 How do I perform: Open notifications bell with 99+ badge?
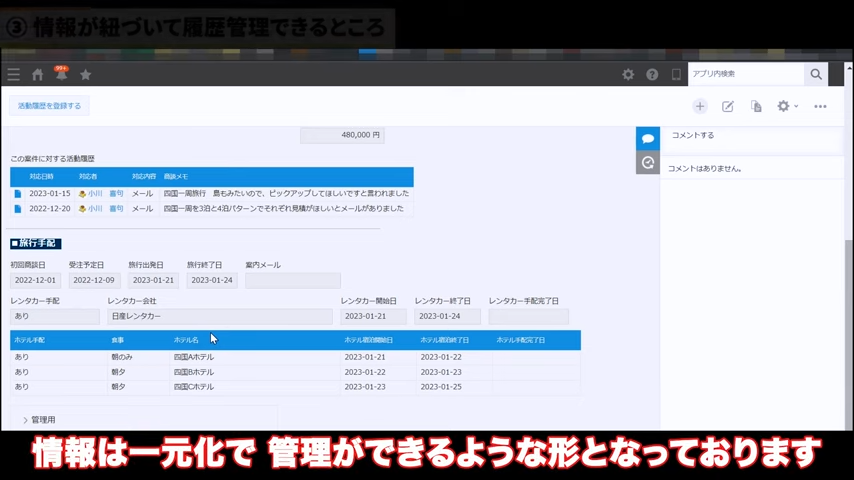[61, 74]
